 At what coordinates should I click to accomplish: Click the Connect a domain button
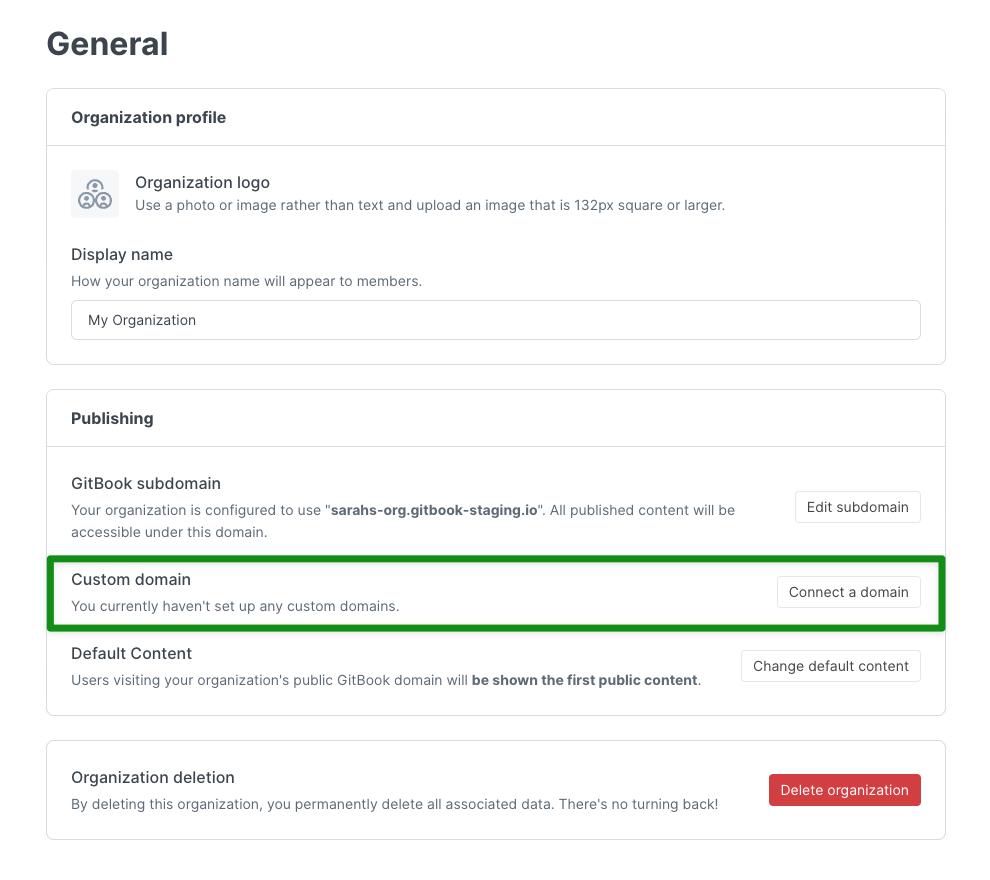click(849, 592)
